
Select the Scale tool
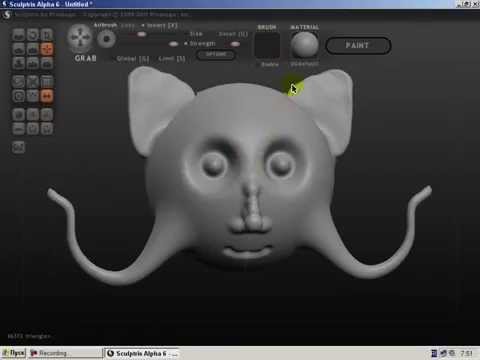click(47, 35)
